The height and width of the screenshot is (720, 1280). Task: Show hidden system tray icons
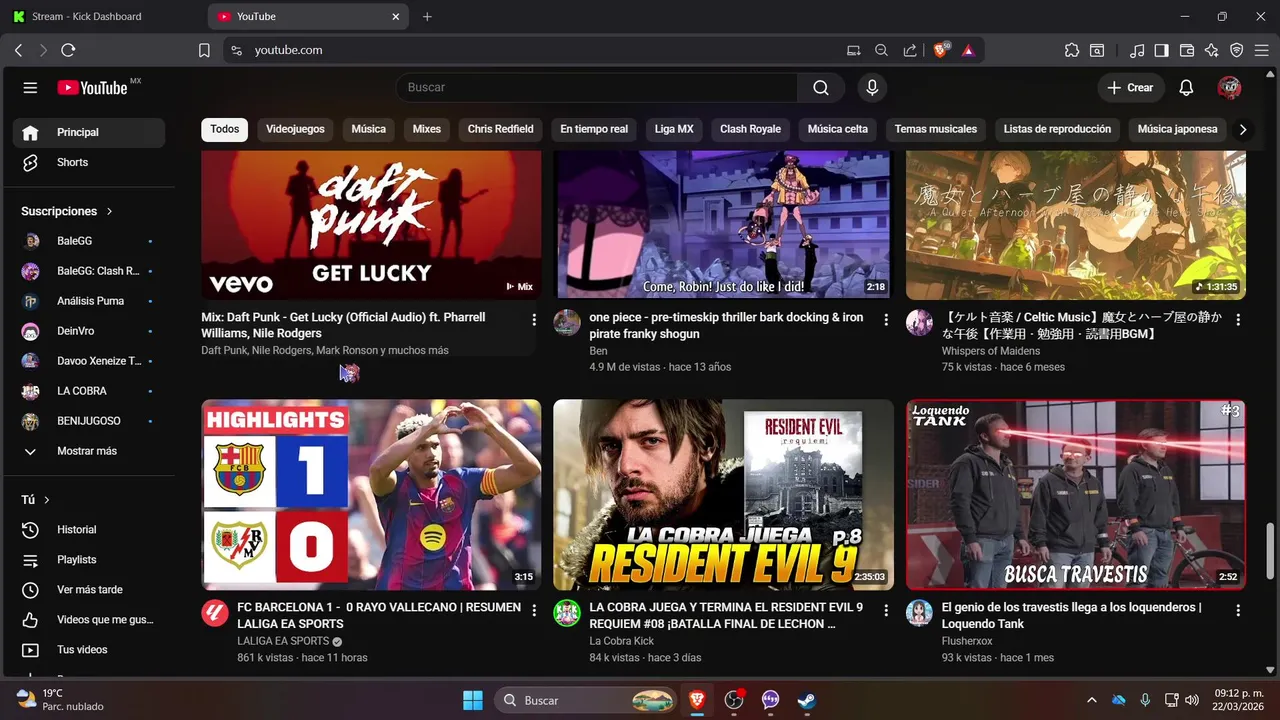(x=1091, y=700)
